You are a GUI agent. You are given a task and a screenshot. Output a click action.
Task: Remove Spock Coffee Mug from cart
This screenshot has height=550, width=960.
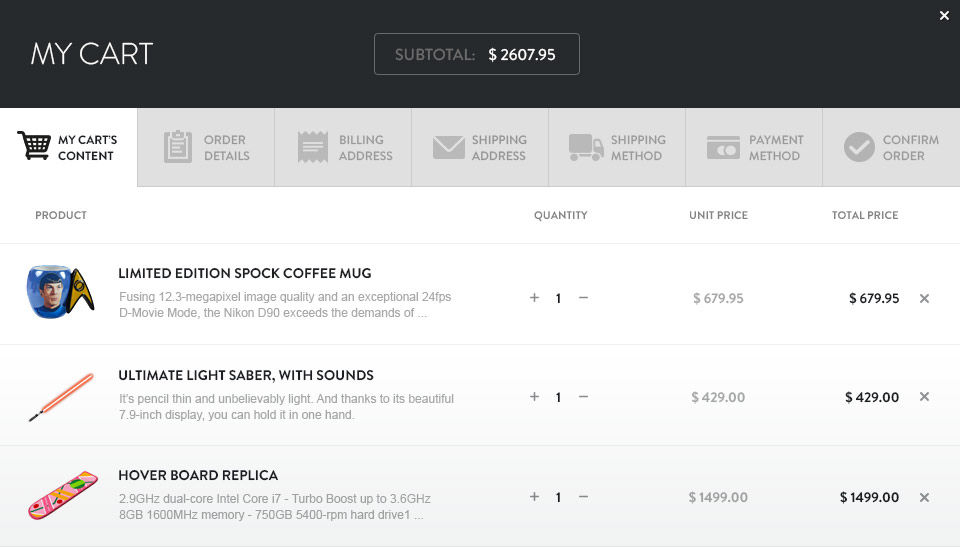pos(924,298)
